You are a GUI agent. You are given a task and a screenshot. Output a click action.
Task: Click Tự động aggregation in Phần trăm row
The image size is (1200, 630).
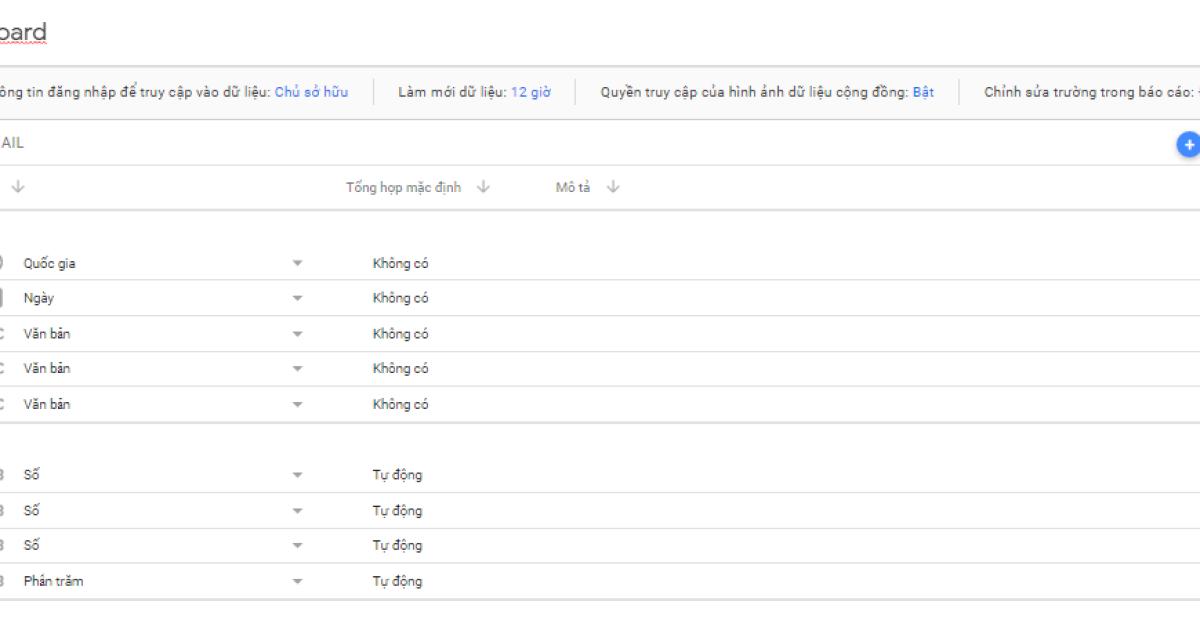coord(397,582)
